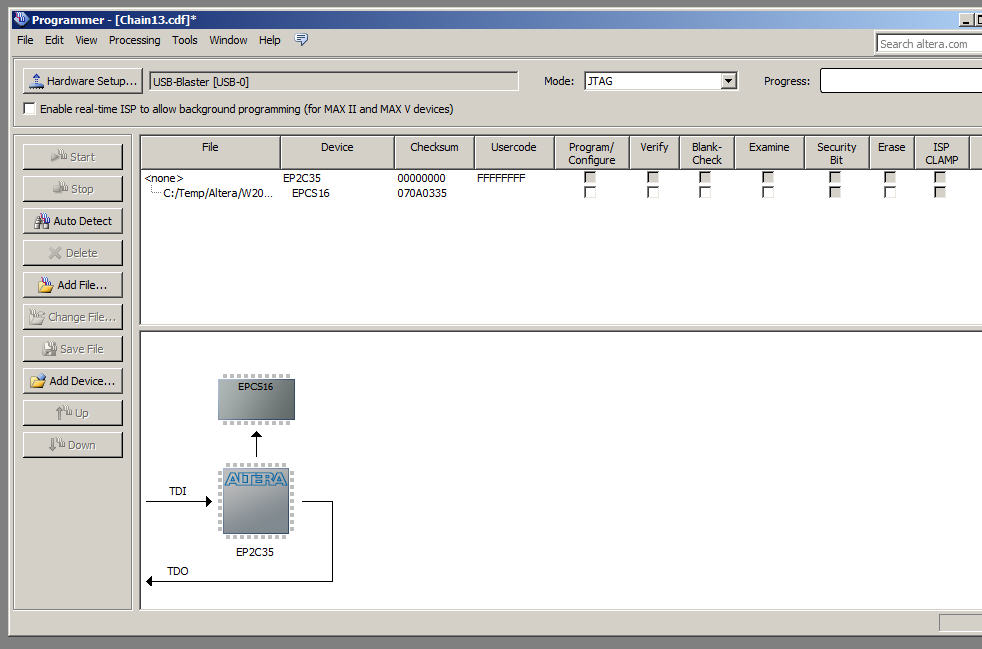Check Verify for EPCS16 row
The width and height of the screenshot is (982, 649).
click(x=653, y=192)
